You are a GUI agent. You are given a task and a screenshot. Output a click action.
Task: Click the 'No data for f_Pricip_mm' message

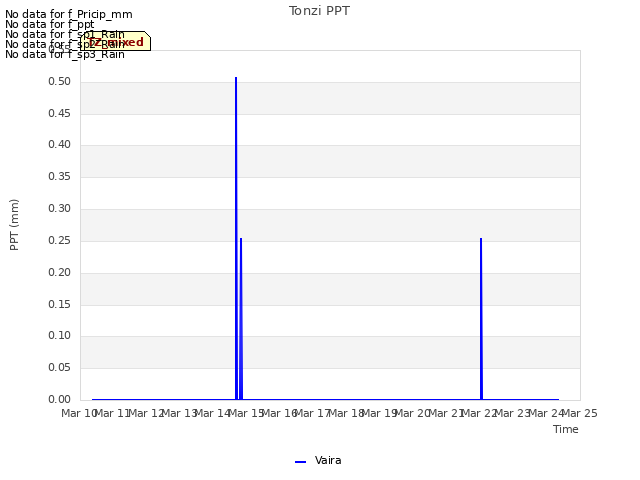coord(69,14)
